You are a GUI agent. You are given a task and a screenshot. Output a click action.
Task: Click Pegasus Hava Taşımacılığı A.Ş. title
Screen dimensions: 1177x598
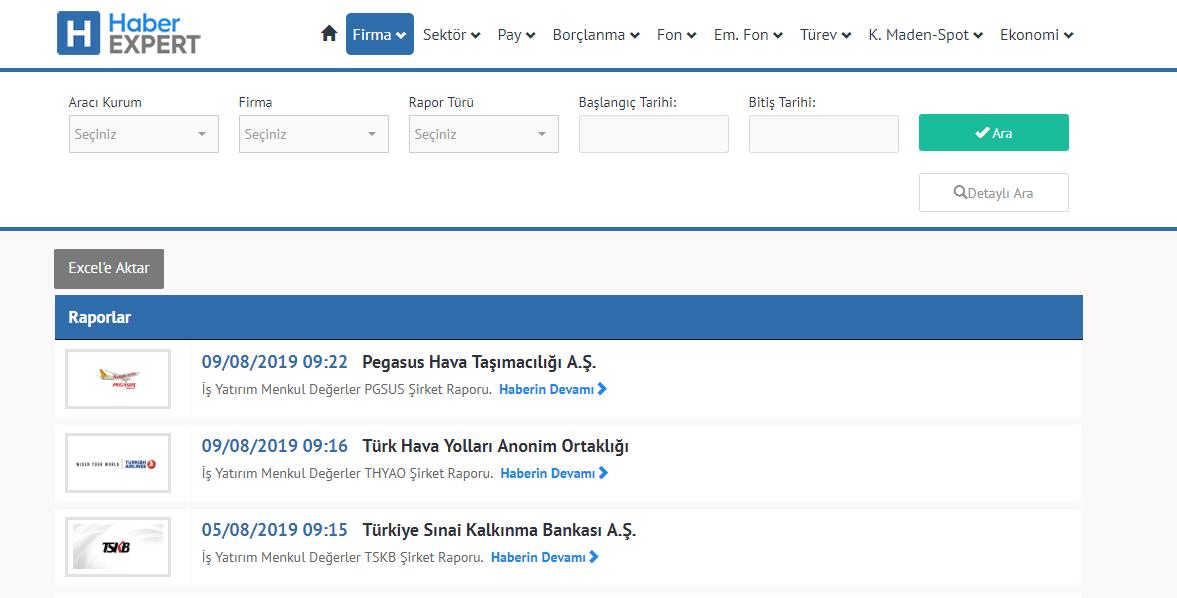coord(479,362)
